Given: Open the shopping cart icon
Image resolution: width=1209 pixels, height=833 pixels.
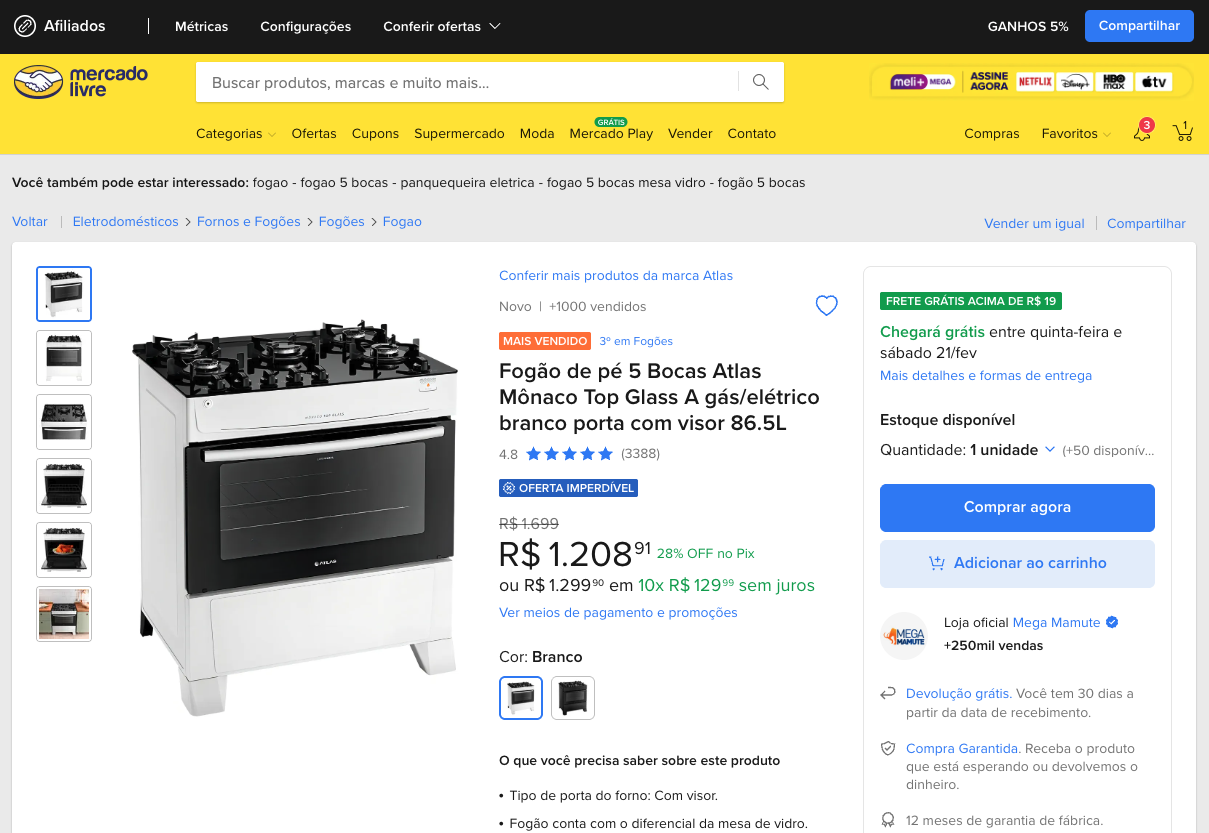Looking at the screenshot, I should pyautogui.click(x=1183, y=132).
